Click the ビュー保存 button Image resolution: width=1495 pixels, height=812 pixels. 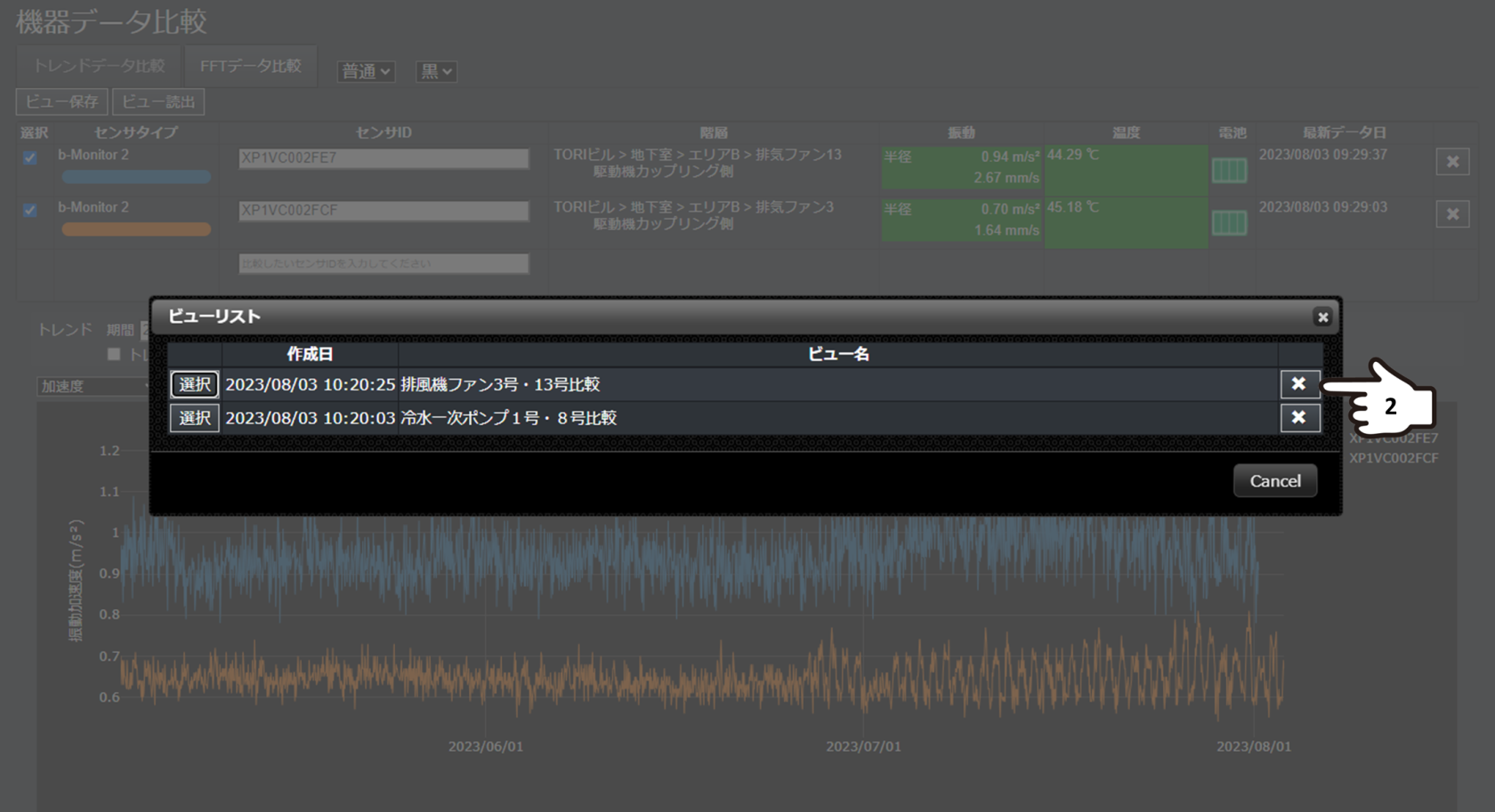pyautogui.click(x=61, y=101)
